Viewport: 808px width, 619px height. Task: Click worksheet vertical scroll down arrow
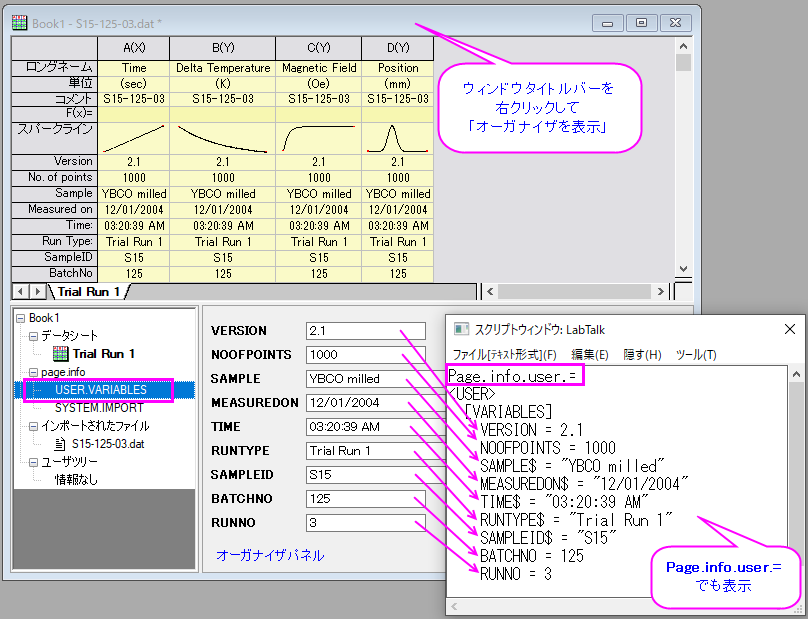click(x=683, y=269)
